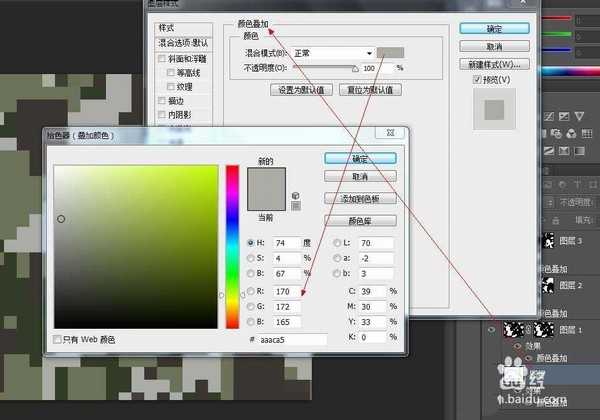This screenshot has width=600, height=420.
Task: Click the web-safe color cube warning icon
Action: 295,196
